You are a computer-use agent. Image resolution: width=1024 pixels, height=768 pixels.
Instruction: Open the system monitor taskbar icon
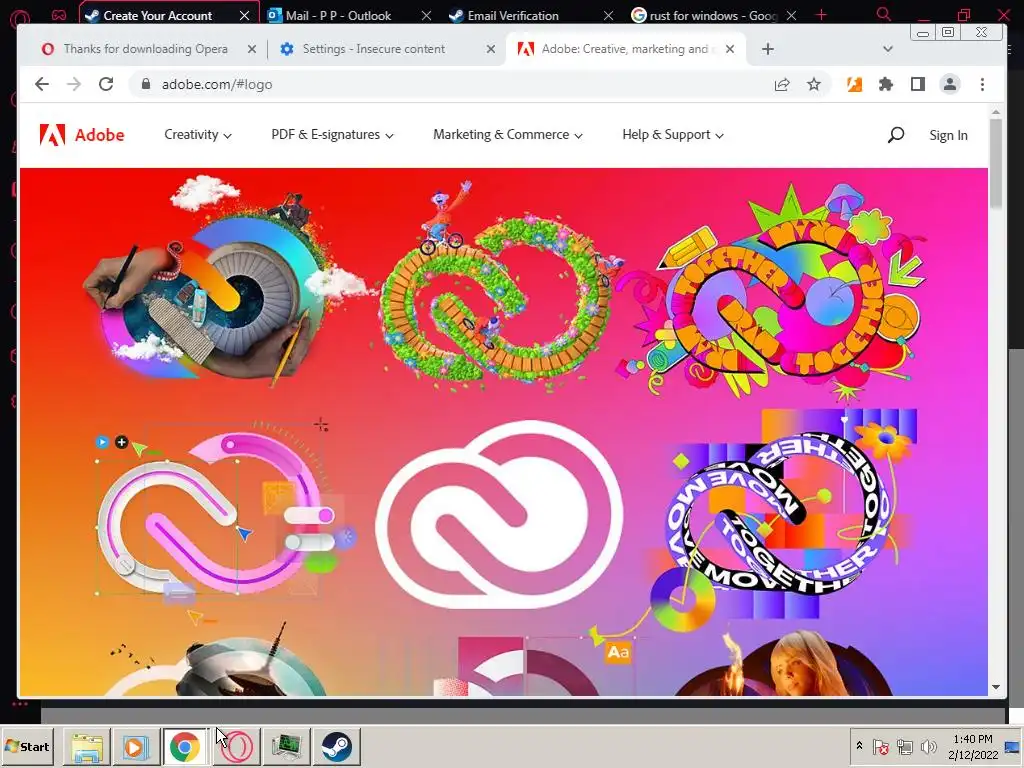pos(286,746)
